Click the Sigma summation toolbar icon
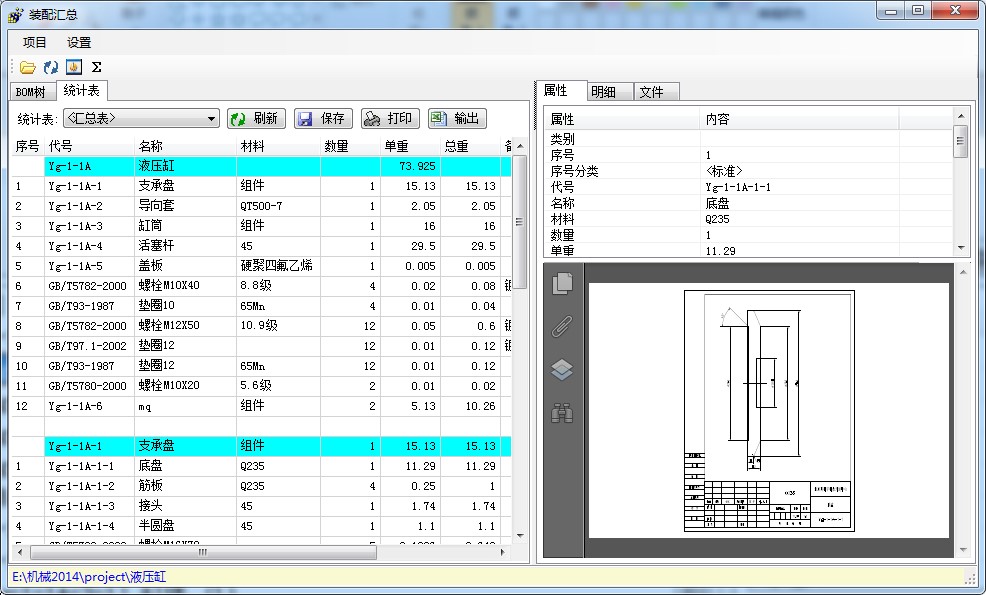Screen dimensions: 986x595 [96, 67]
